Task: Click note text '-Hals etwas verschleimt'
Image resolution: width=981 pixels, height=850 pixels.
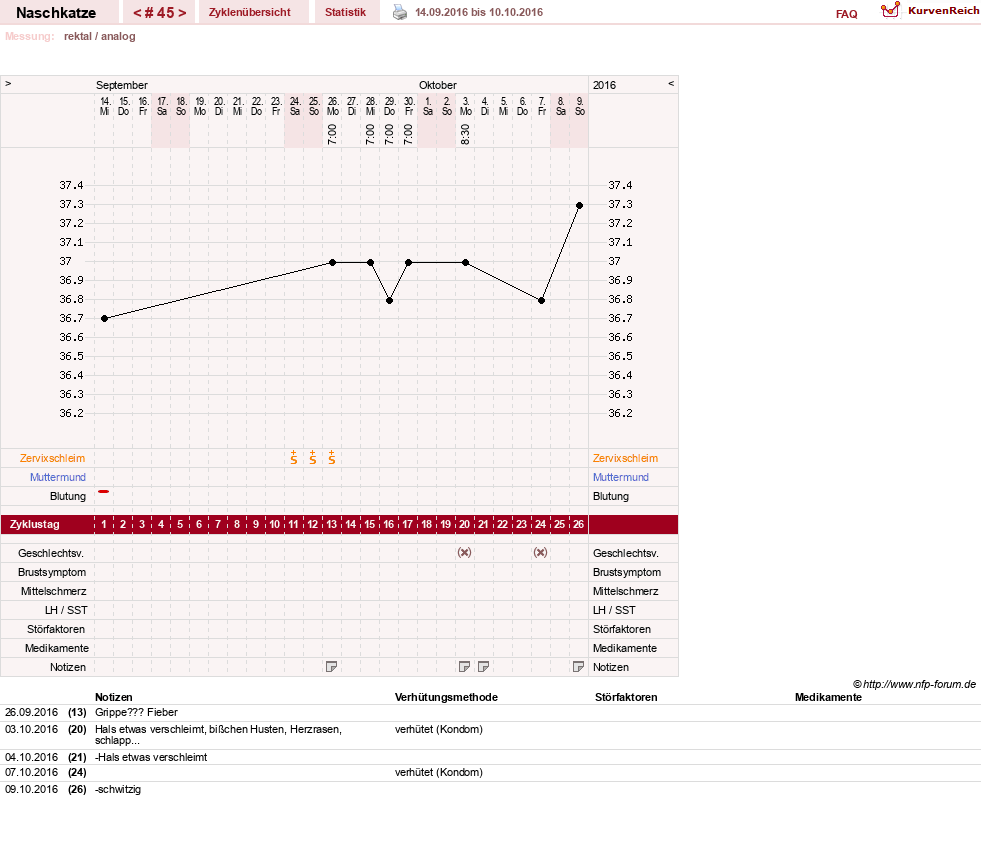Action: [x=151, y=757]
